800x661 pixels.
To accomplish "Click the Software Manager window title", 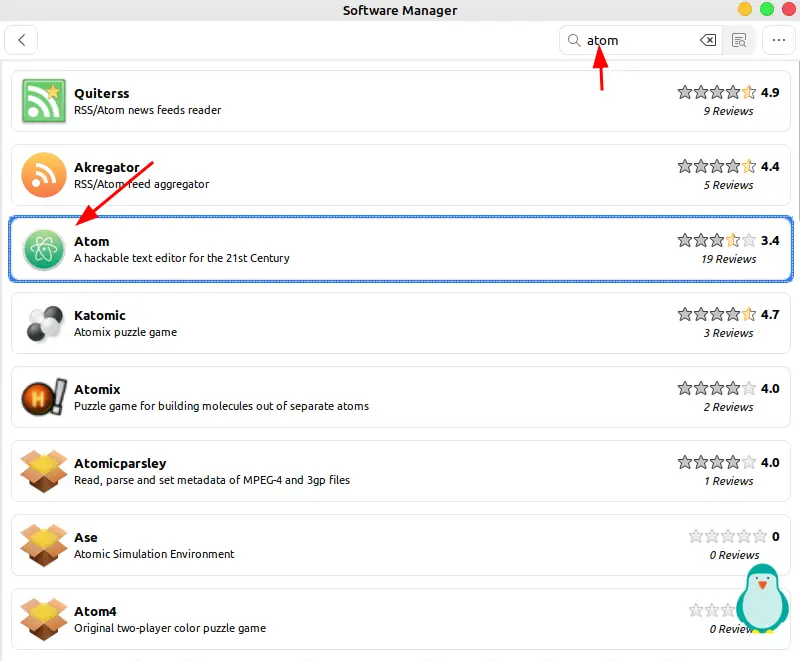I will pyautogui.click(x=400, y=10).
